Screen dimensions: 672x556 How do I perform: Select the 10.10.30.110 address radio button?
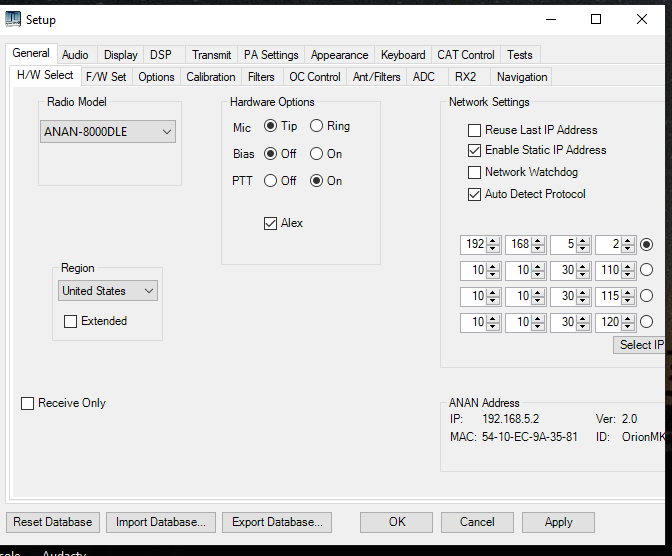(646, 270)
